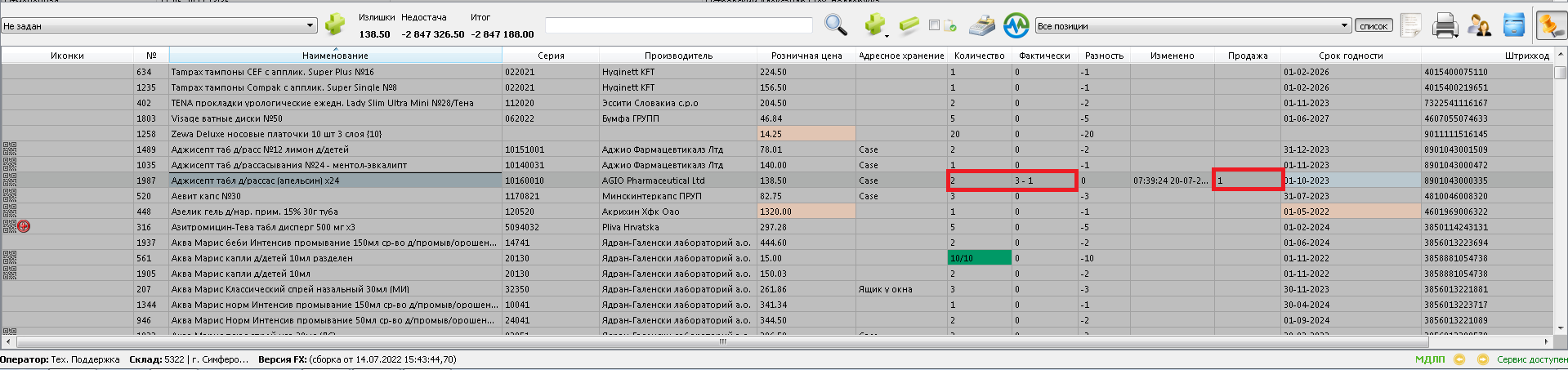Select green 10/10 quantity cell
Screen dimensions: 1568x370
point(978,258)
